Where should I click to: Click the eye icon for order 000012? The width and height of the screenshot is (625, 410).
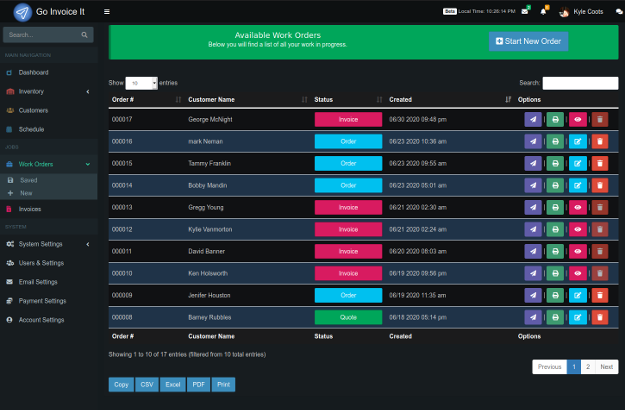pos(578,229)
